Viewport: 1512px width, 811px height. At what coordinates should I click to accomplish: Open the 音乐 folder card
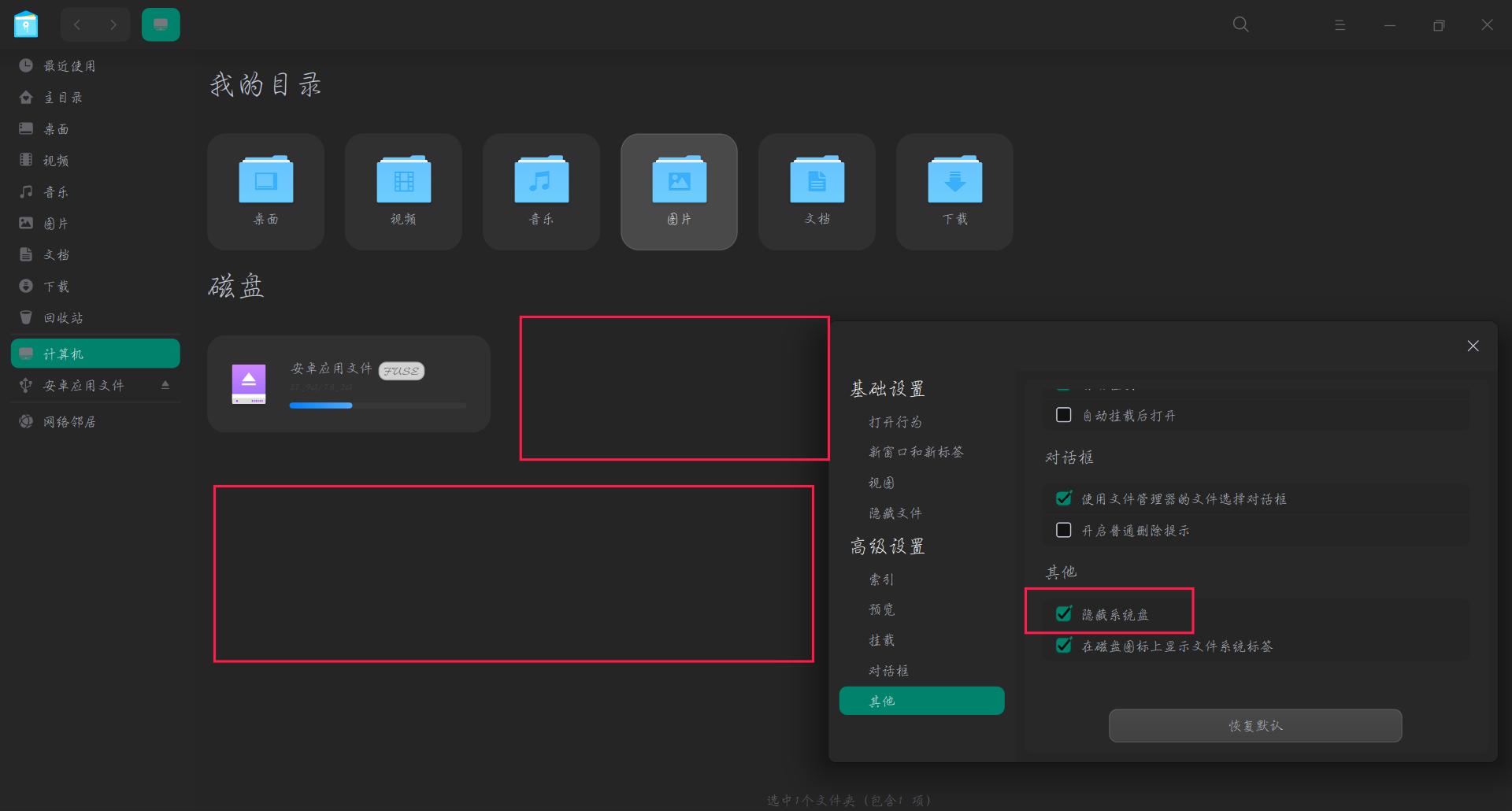(542, 191)
